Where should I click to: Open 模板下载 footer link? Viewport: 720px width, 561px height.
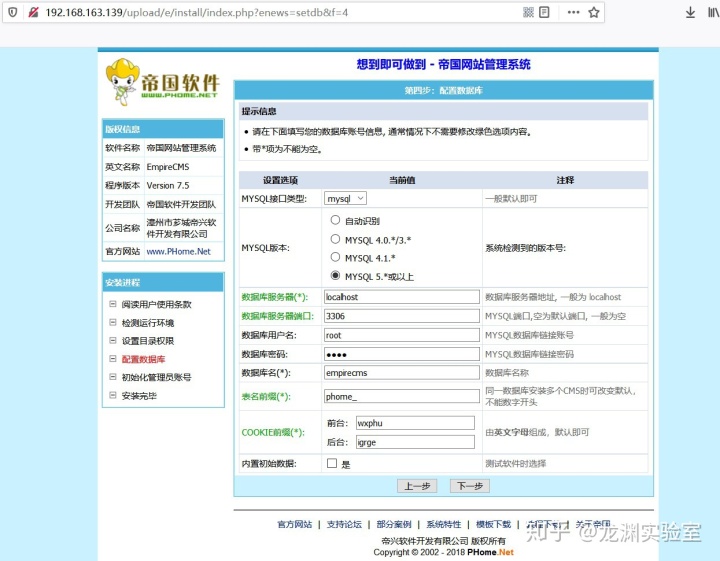493,524
